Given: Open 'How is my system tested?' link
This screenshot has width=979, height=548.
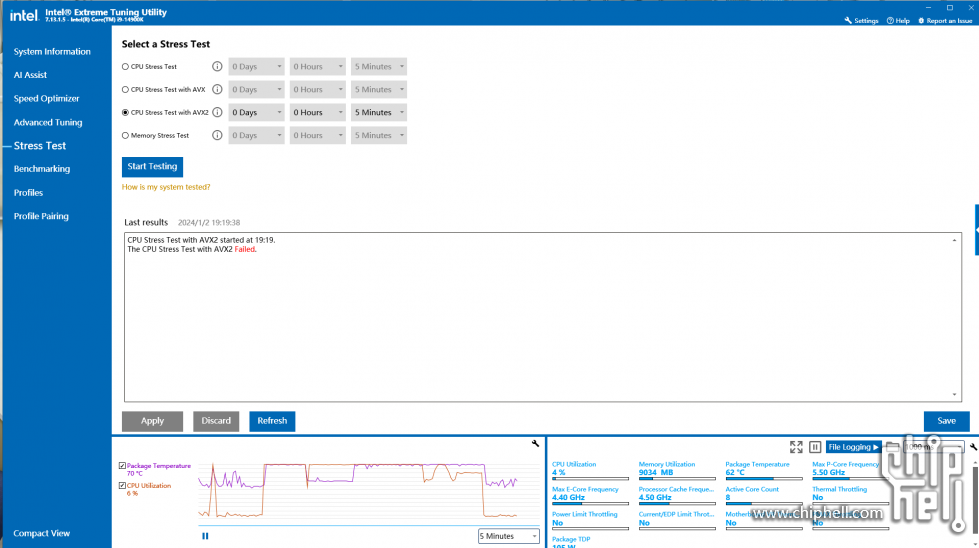Looking at the screenshot, I should click(x=166, y=187).
